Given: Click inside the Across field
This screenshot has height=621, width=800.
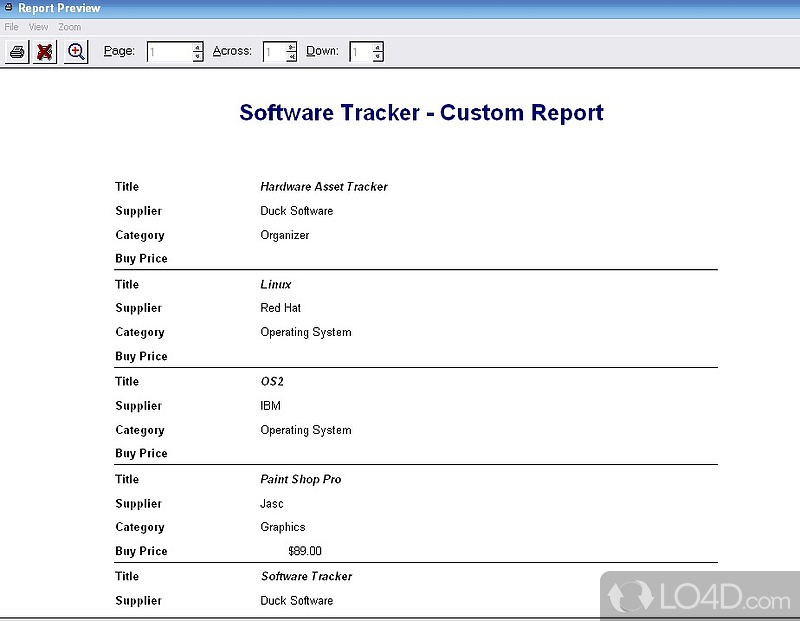Looking at the screenshot, I should [274, 52].
